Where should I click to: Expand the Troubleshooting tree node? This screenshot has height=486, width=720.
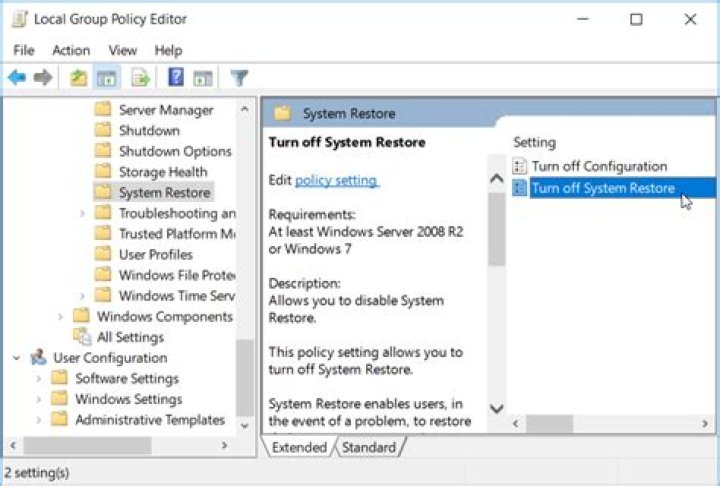coord(82,213)
